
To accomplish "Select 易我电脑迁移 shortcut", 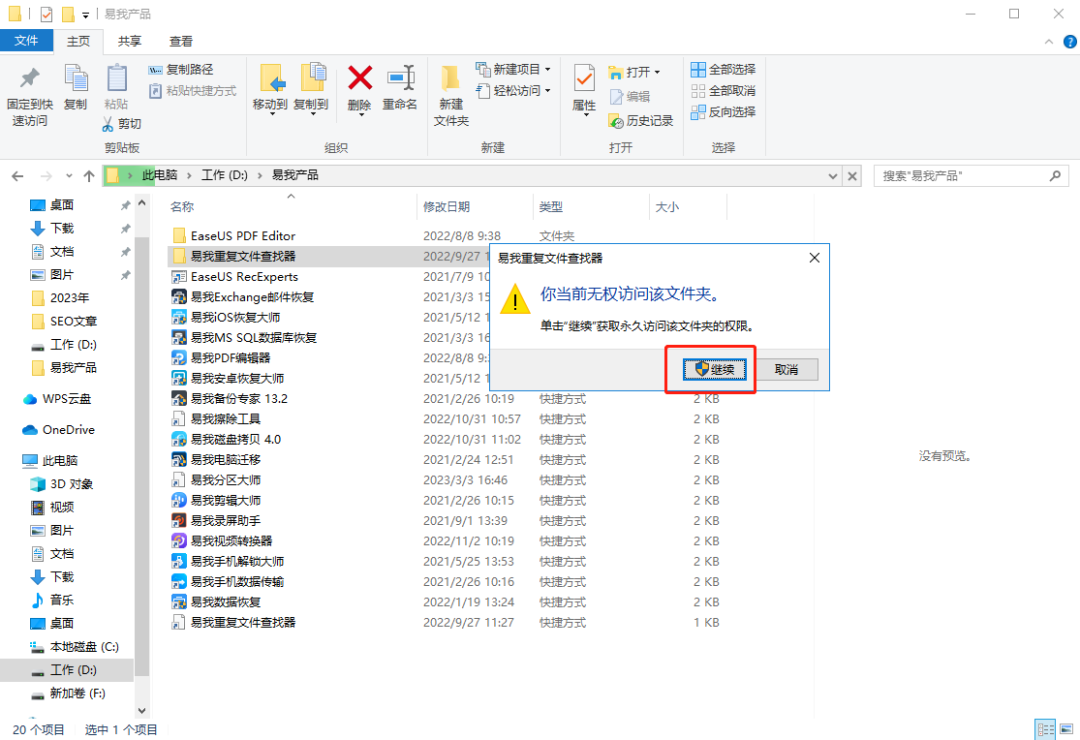I will [216, 460].
